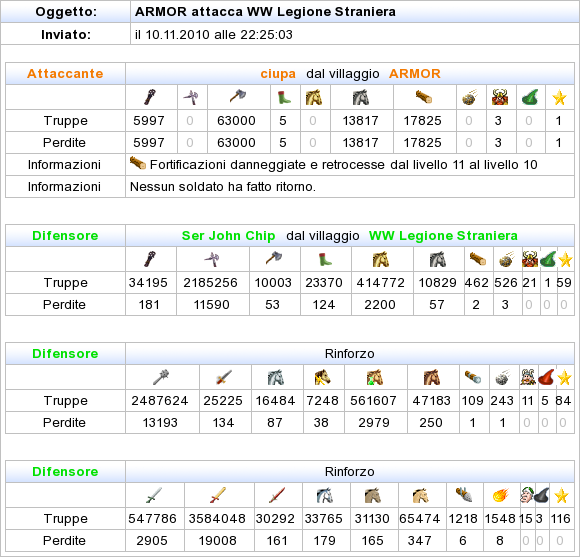Image resolution: width=580 pixels, height=557 pixels.
Task: Click the defender's green hat settler icon
Action: point(548,259)
